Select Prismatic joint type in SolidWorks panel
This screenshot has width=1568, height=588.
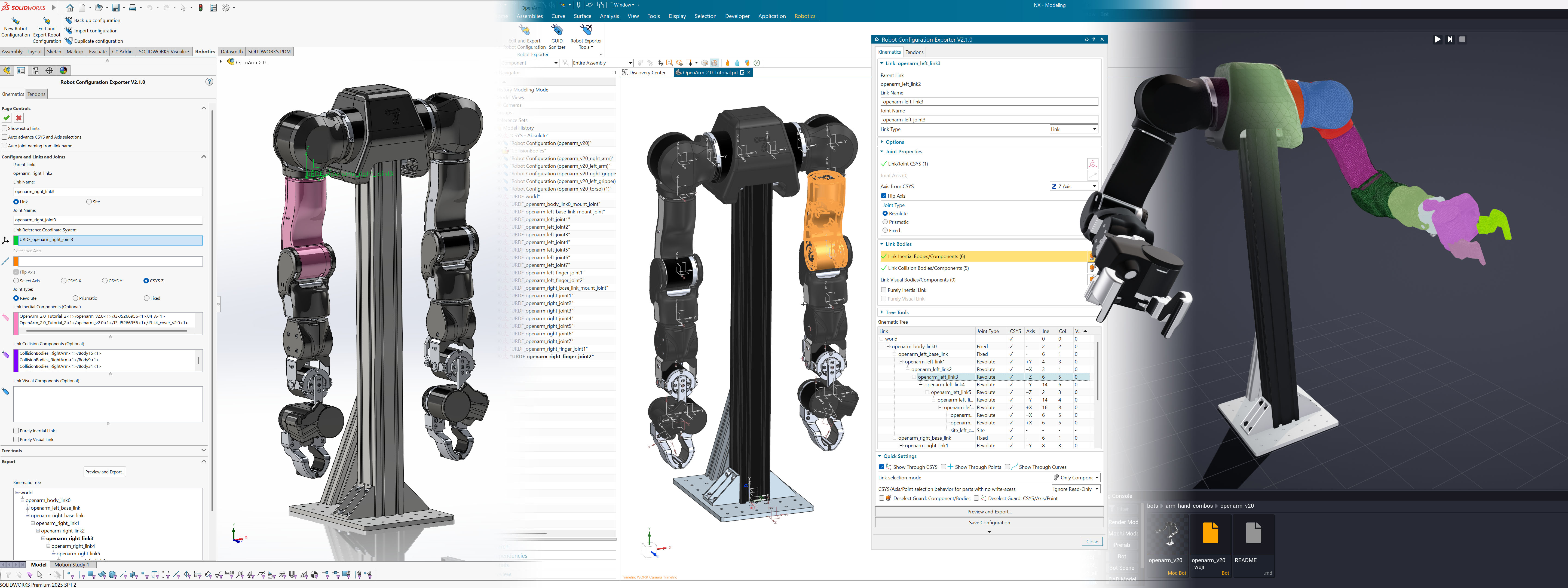point(75,298)
